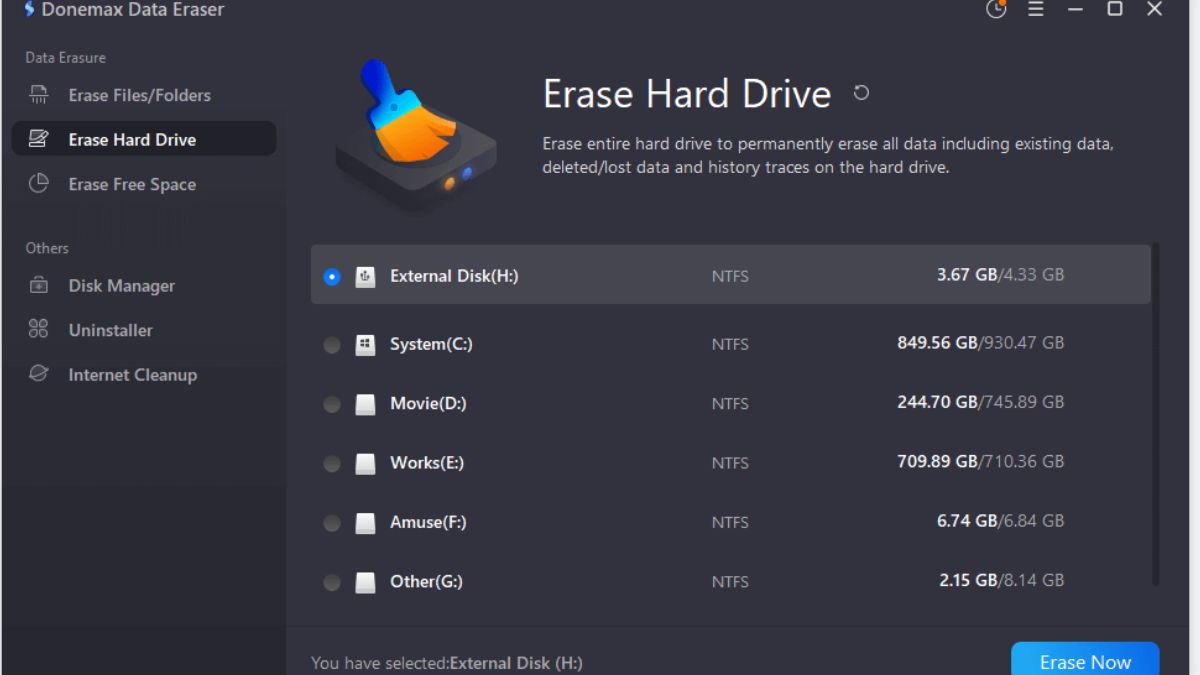1200x675 pixels.
Task: Click NTFS in the Works(E:) row
Action: tap(730, 464)
